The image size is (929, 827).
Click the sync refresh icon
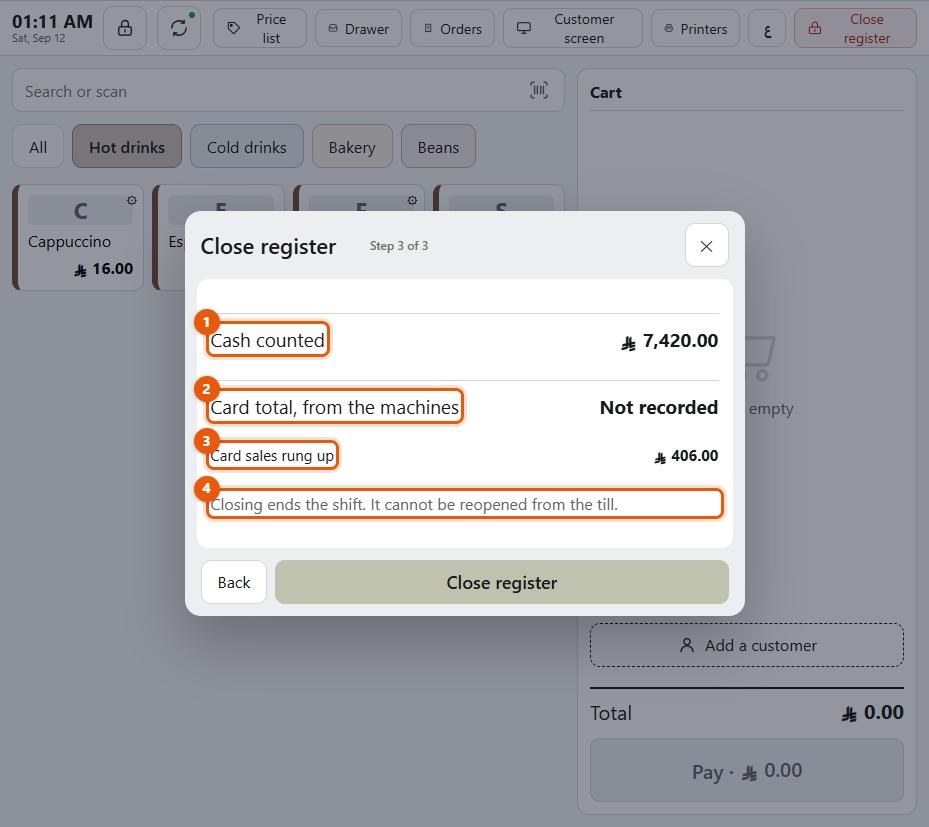tap(179, 28)
